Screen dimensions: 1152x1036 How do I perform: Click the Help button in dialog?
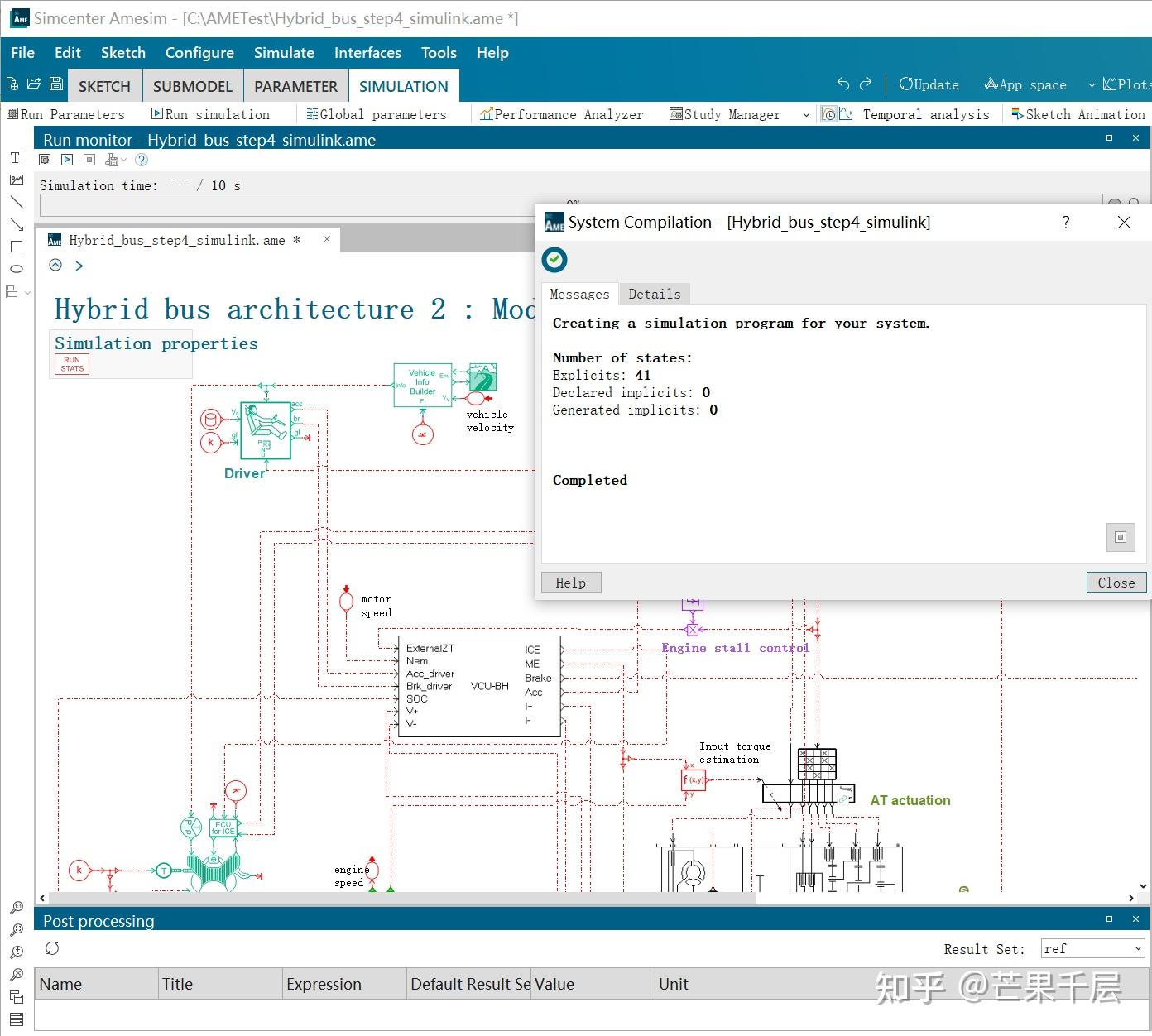click(x=571, y=583)
